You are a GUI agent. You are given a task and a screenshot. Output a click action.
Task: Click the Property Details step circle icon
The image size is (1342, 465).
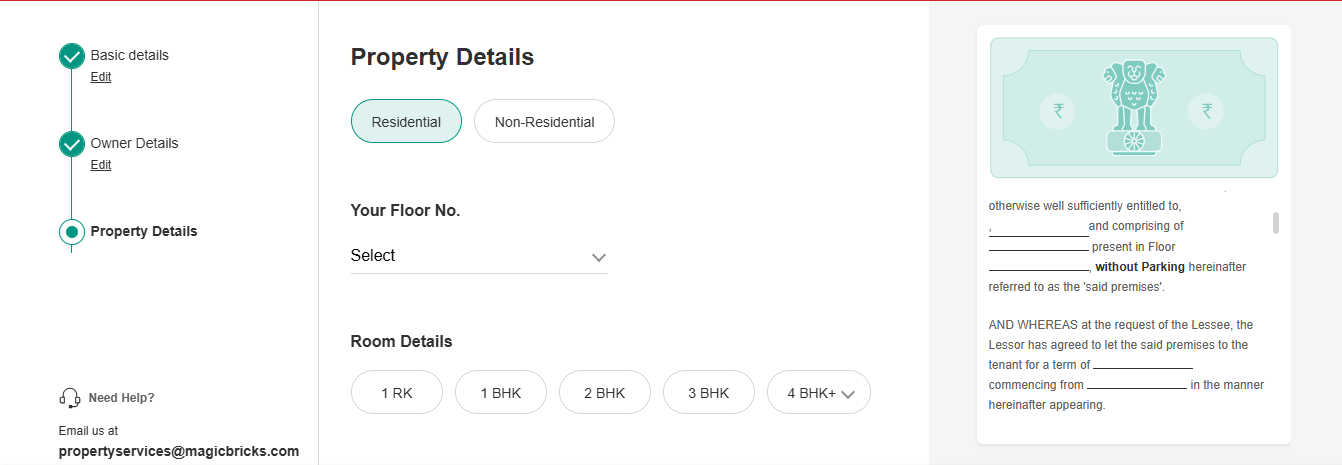(71, 232)
